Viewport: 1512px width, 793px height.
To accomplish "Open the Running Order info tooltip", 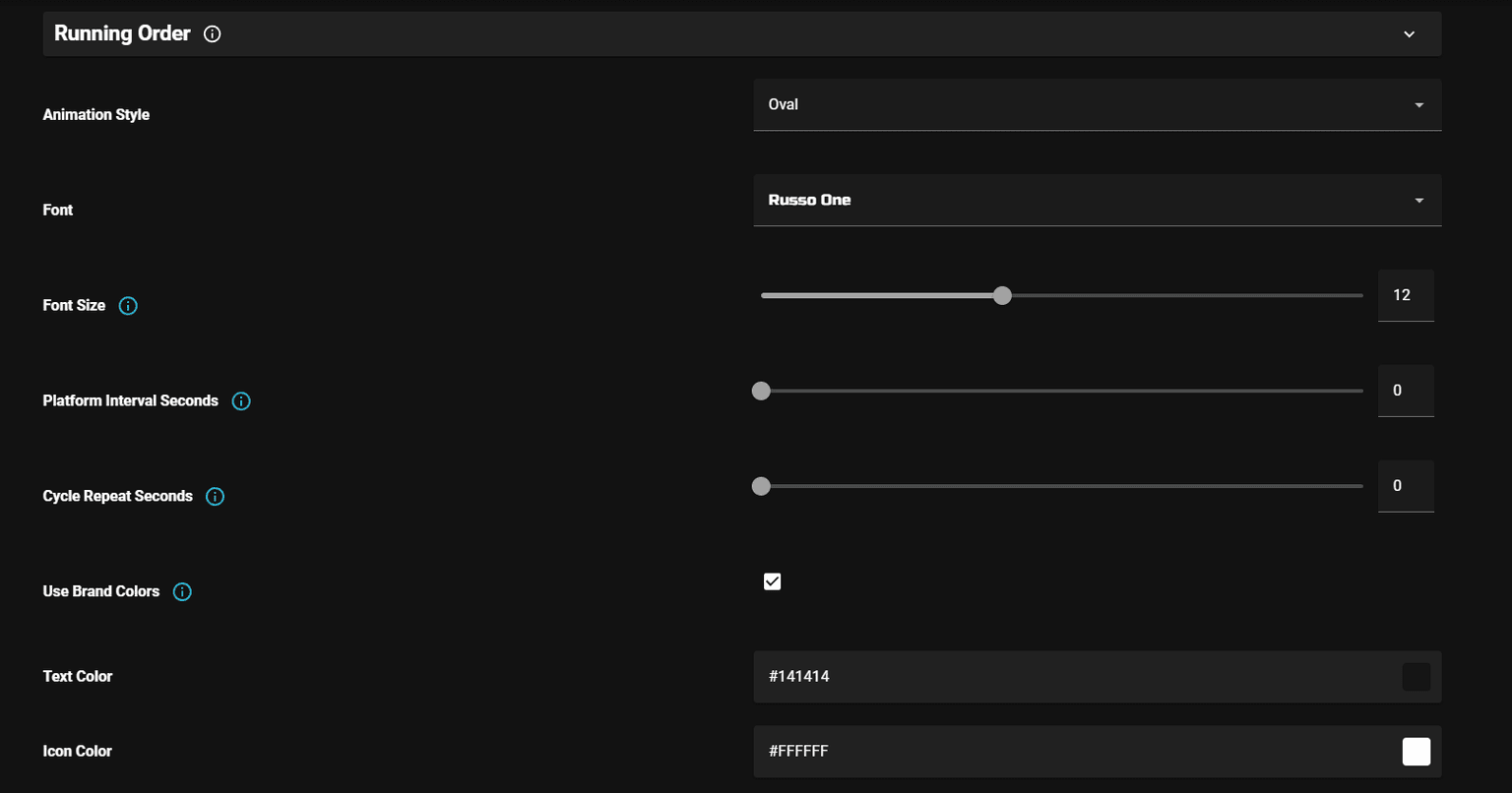I will (x=212, y=33).
